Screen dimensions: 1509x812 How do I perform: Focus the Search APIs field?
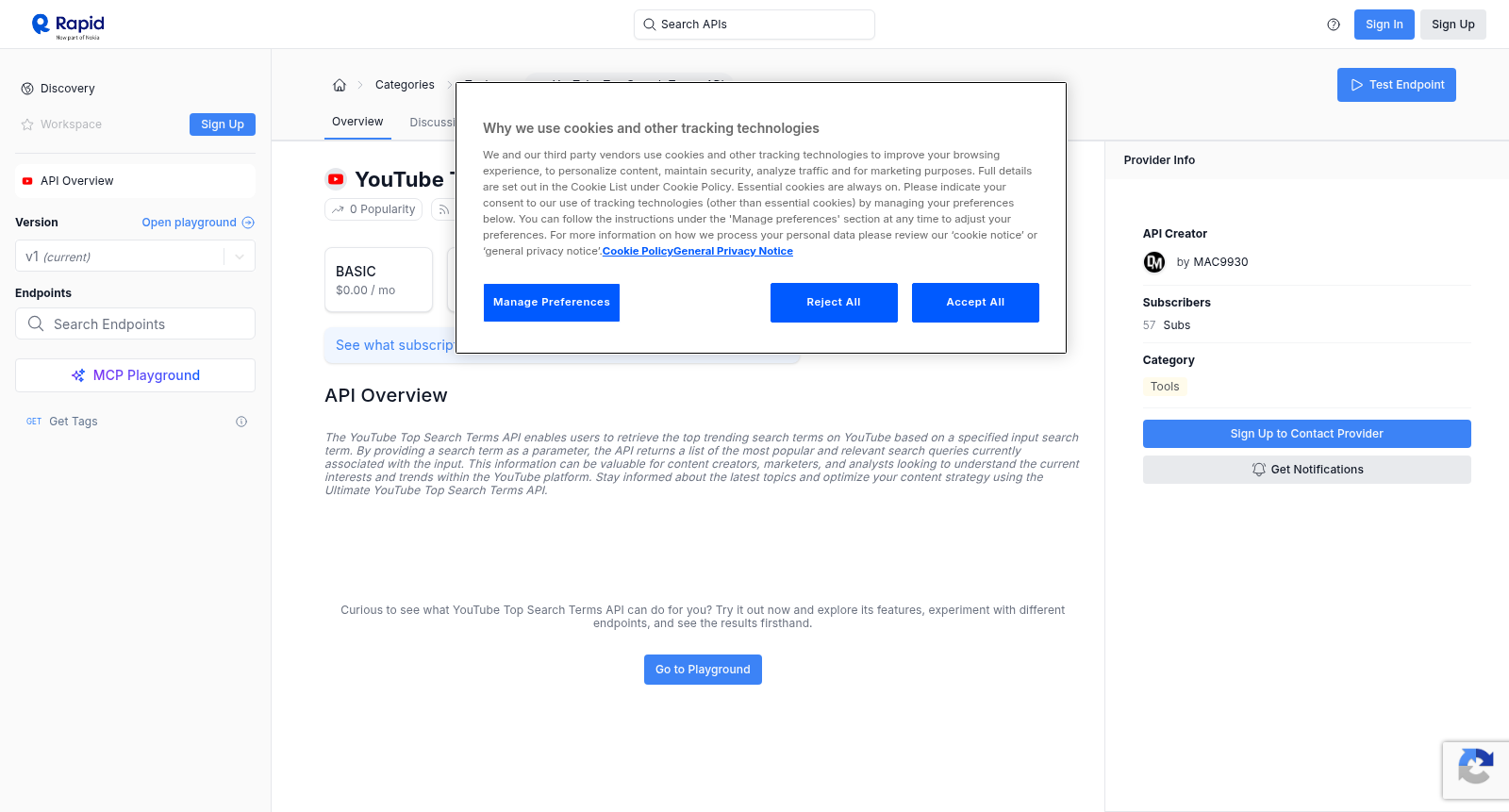pyautogui.click(x=754, y=25)
